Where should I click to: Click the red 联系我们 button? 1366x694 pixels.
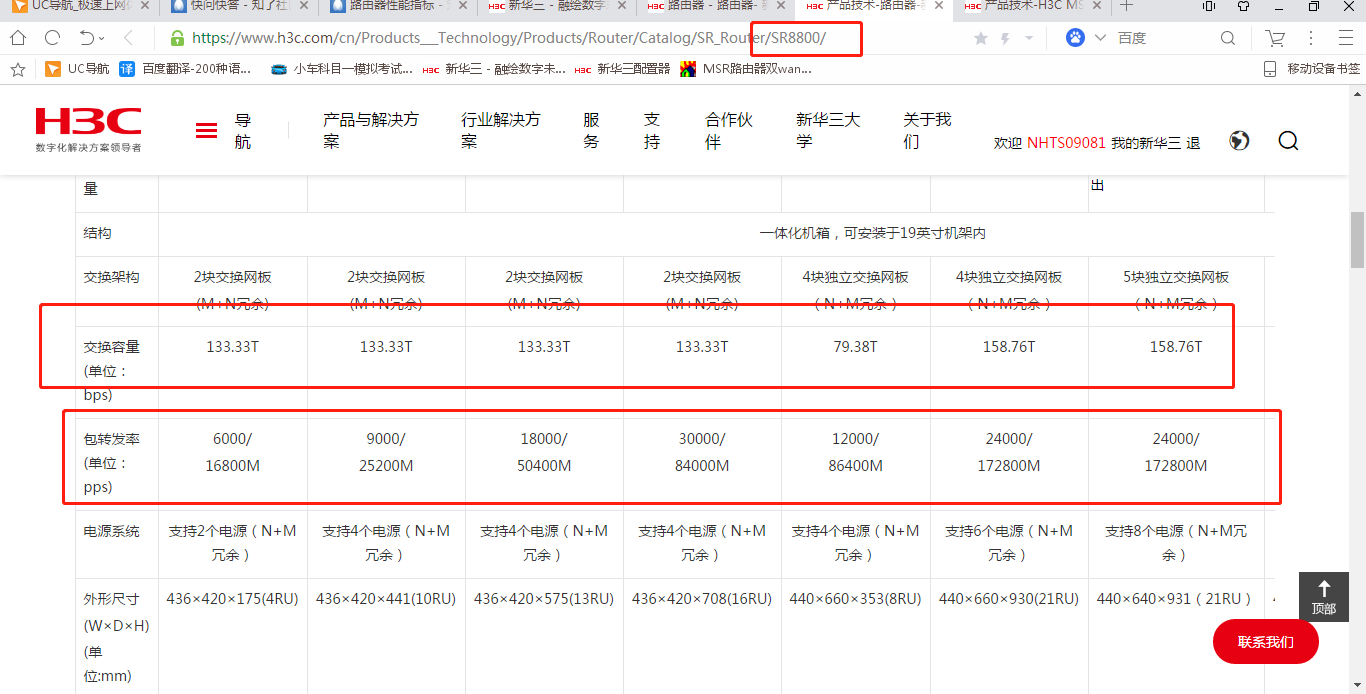[1265, 642]
